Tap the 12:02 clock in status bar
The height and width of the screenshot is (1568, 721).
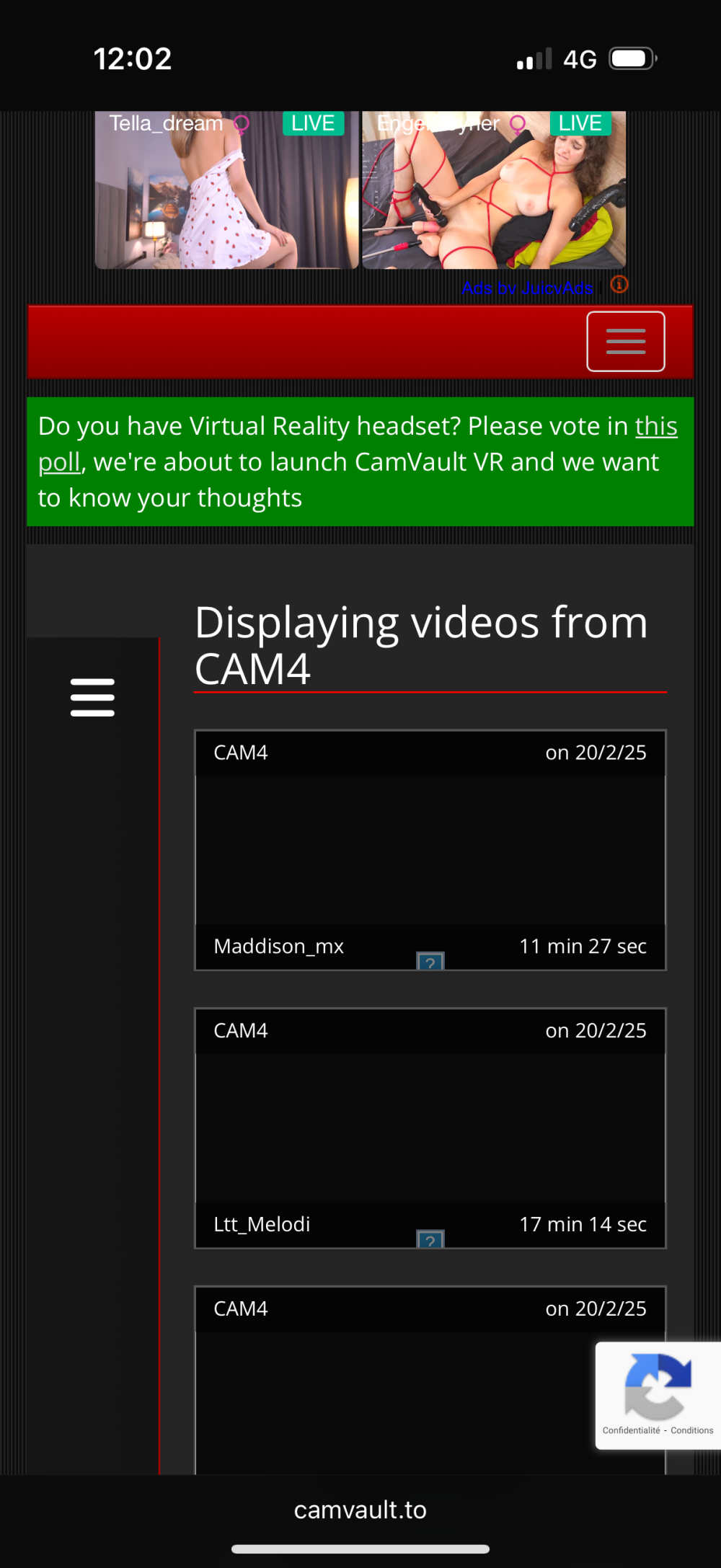point(133,58)
